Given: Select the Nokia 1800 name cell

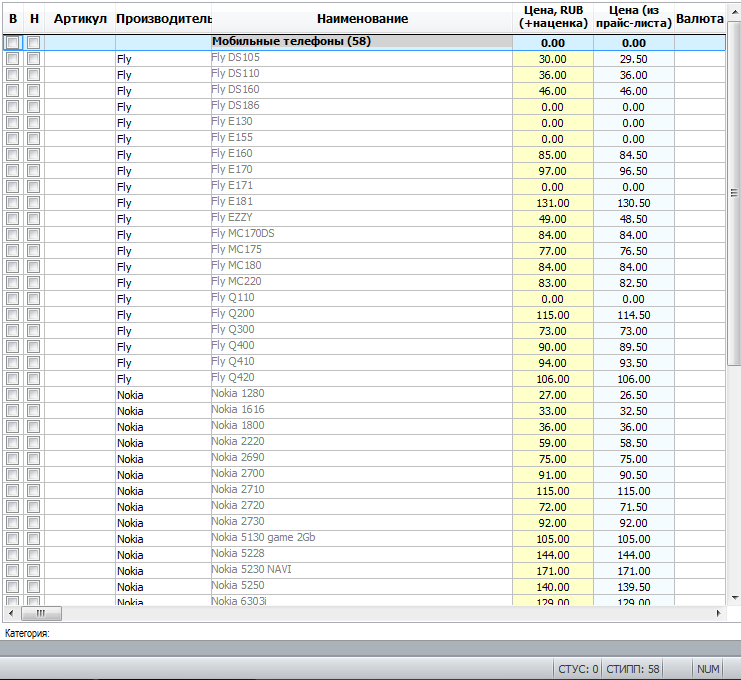Looking at the screenshot, I should click(362, 427).
